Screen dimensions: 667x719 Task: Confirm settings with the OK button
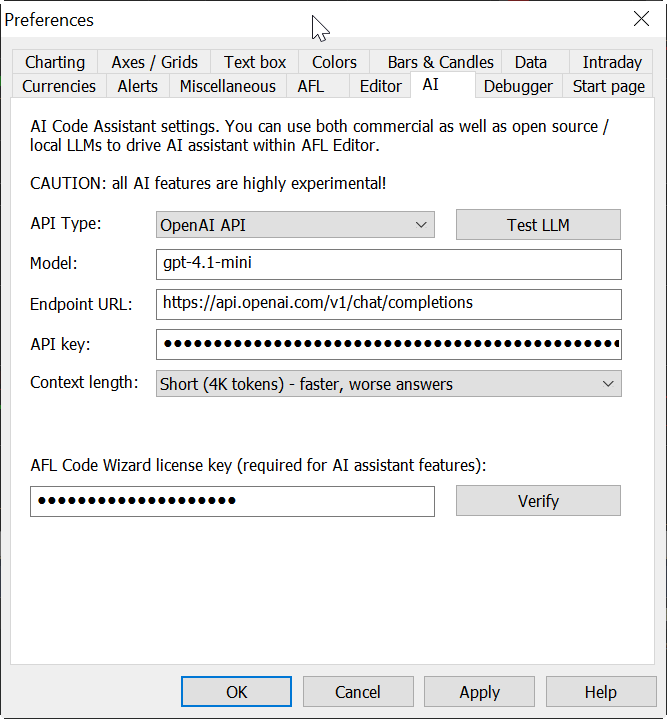[x=236, y=692]
